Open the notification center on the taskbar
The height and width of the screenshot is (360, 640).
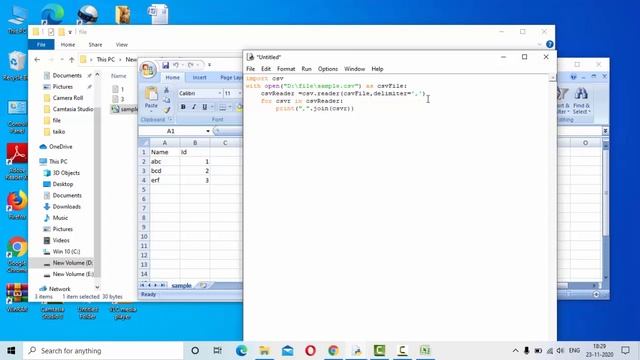[625, 351]
